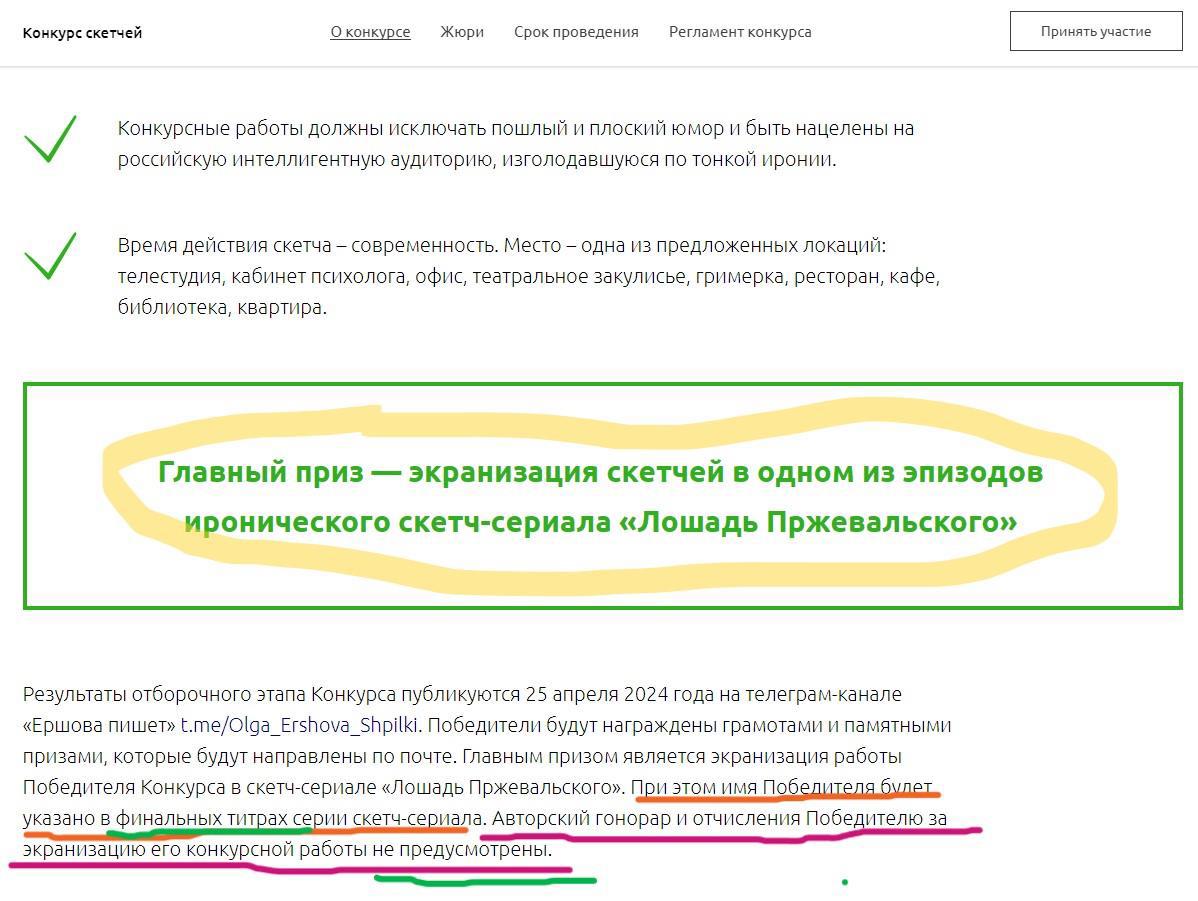Click the line "российскую интеллигентную аудиторию"
The width and height of the screenshot is (1198, 901).
point(477,160)
